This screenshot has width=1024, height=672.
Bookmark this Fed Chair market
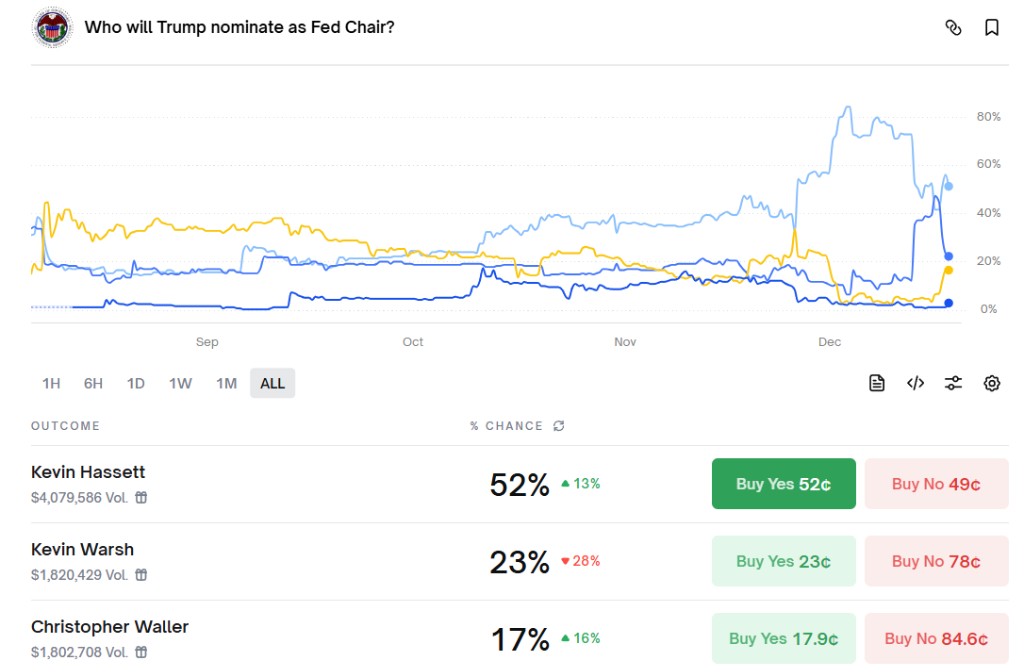992,28
